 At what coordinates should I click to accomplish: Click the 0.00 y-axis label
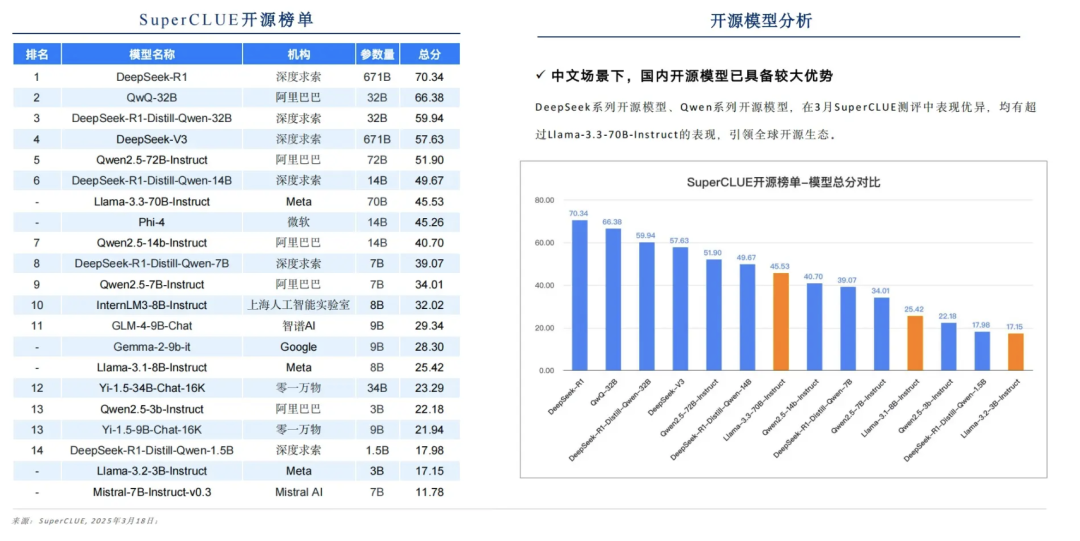[546, 371]
